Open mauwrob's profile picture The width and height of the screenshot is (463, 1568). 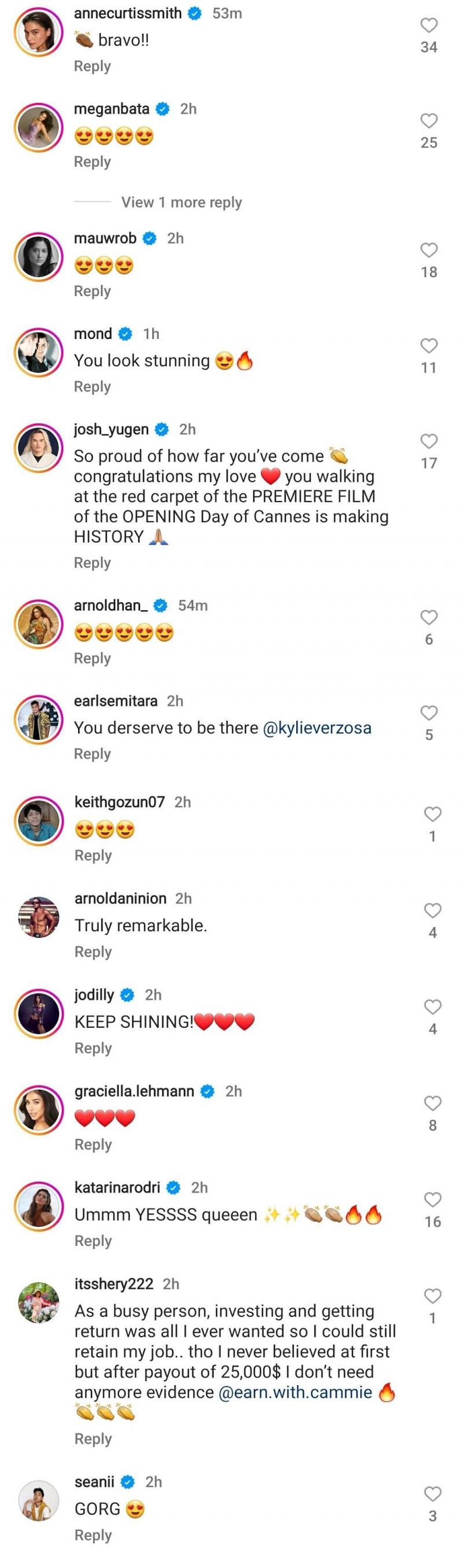(39, 256)
